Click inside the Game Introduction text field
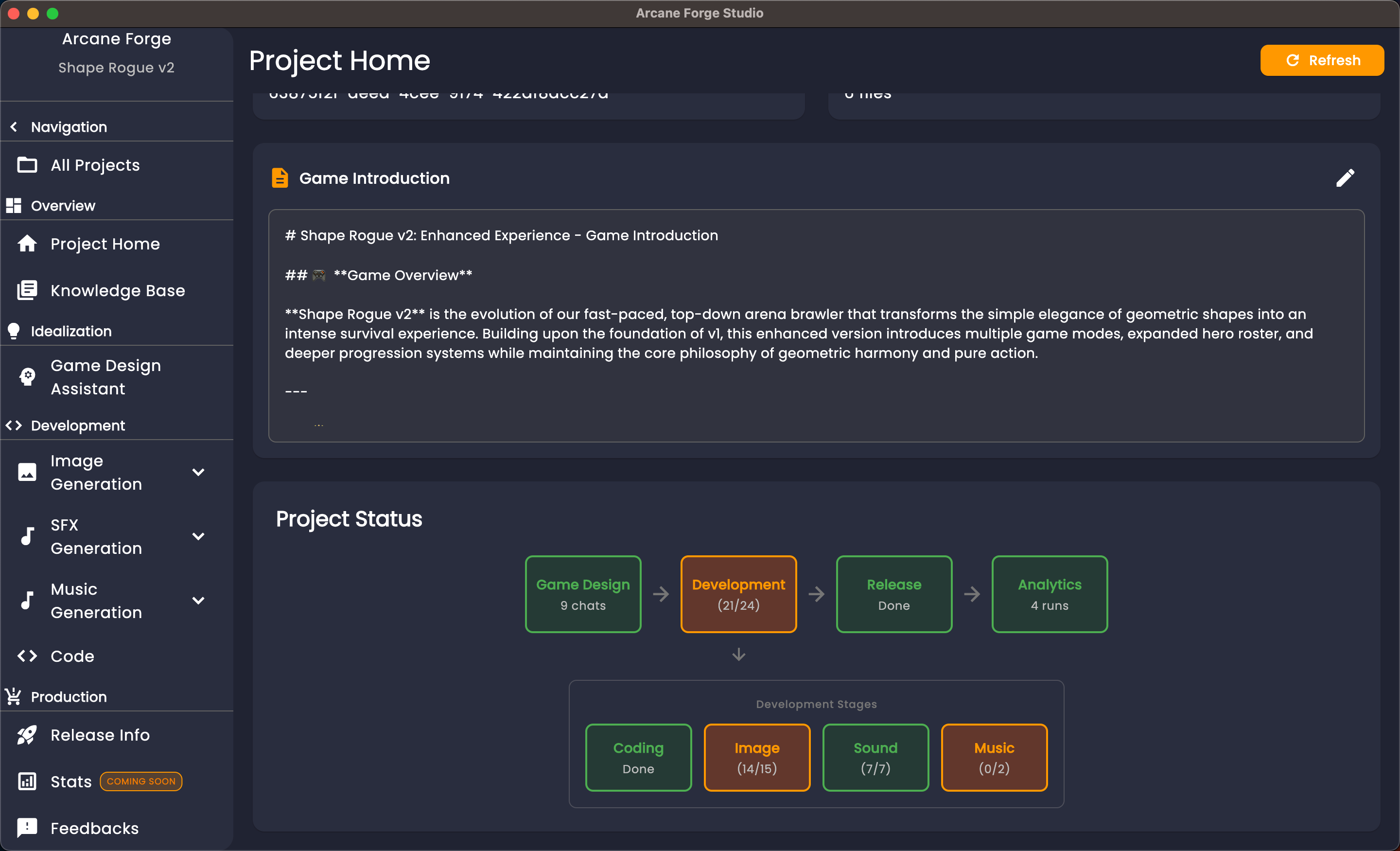The height and width of the screenshot is (851, 1400). coord(816,325)
